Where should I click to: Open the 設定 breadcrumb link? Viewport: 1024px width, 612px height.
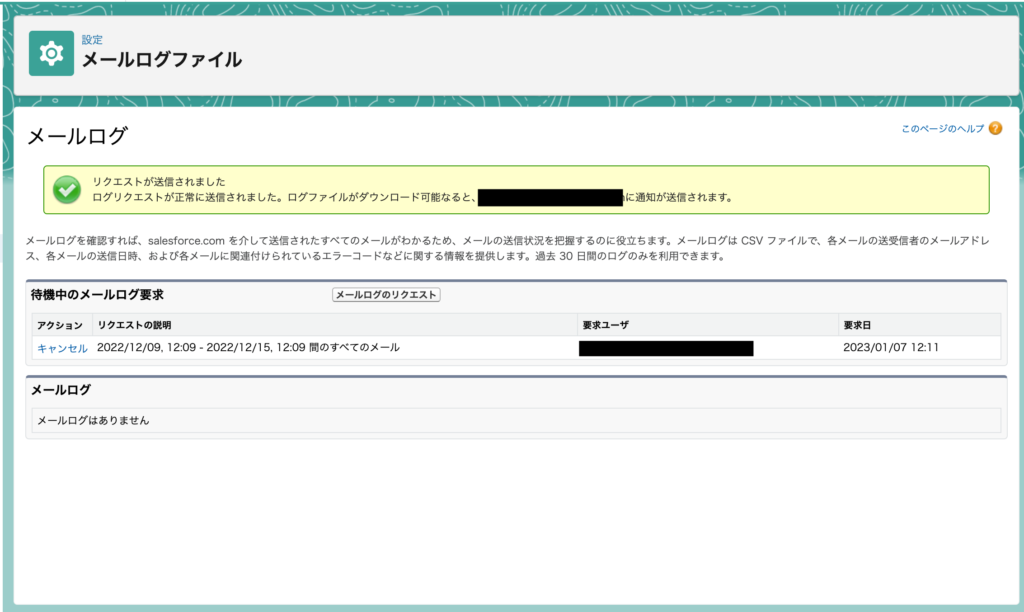[x=92, y=40]
